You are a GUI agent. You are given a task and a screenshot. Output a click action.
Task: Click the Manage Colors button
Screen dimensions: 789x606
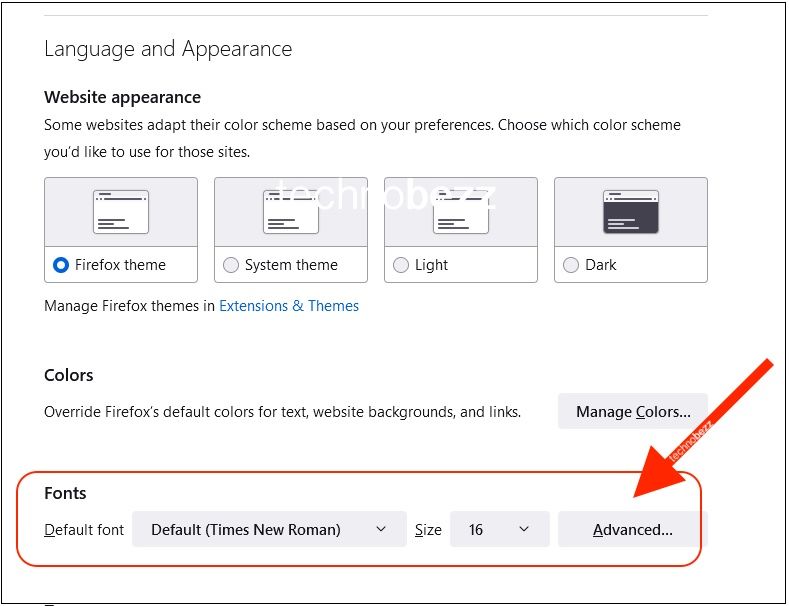pos(633,412)
